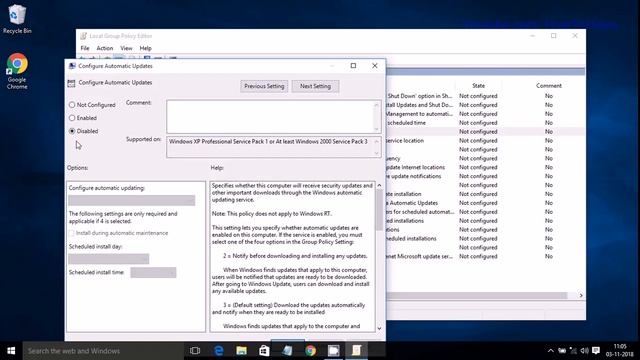Open the volume control in system tray
Viewport: 640px width, 360px height.
584,351
